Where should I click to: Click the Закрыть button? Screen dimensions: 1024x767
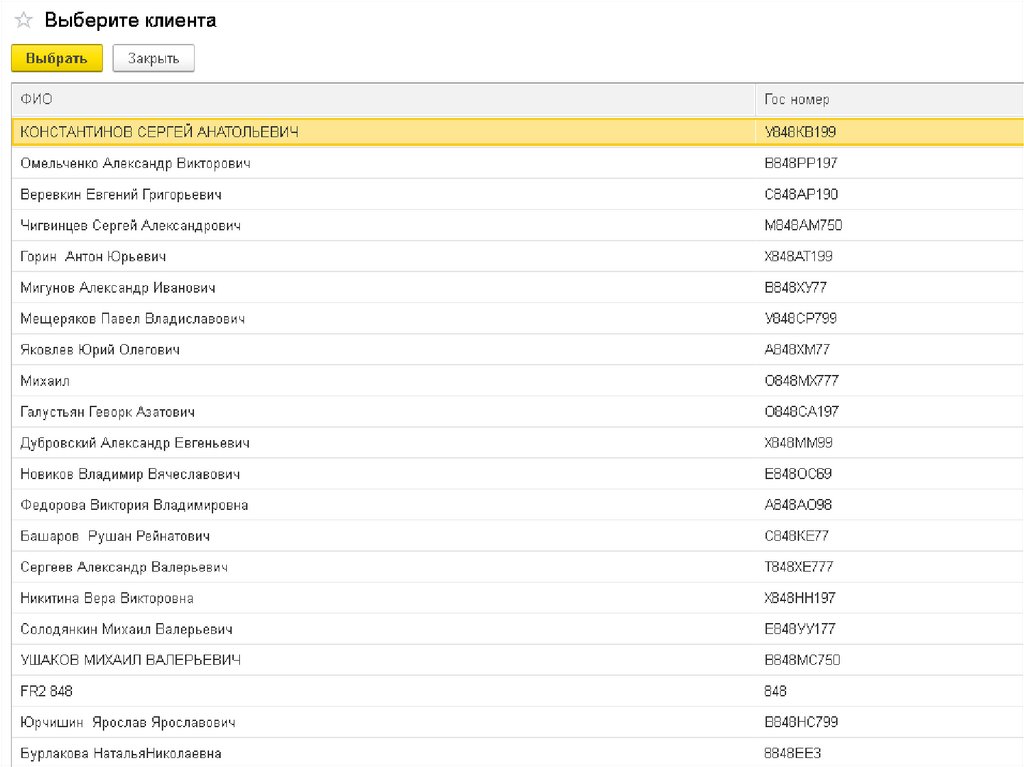click(x=153, y=59)
